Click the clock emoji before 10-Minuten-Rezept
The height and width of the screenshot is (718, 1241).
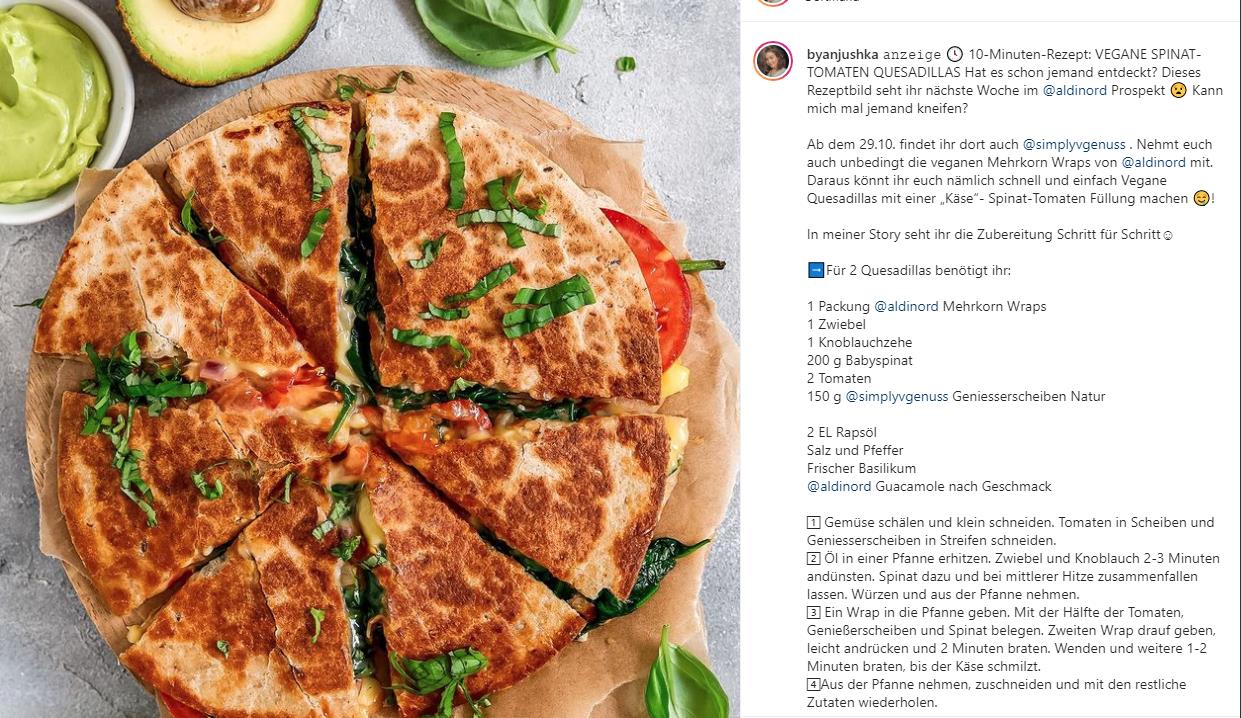click(954, 54)
